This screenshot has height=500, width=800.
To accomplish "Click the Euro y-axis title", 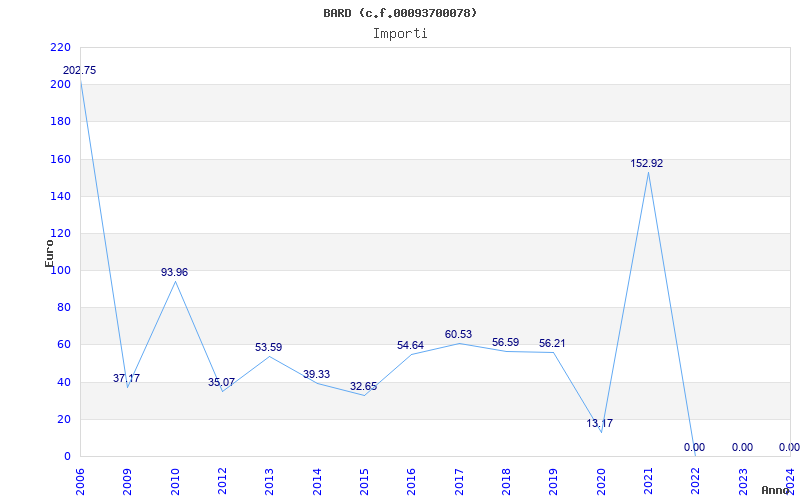I will (x=49, y=254).
